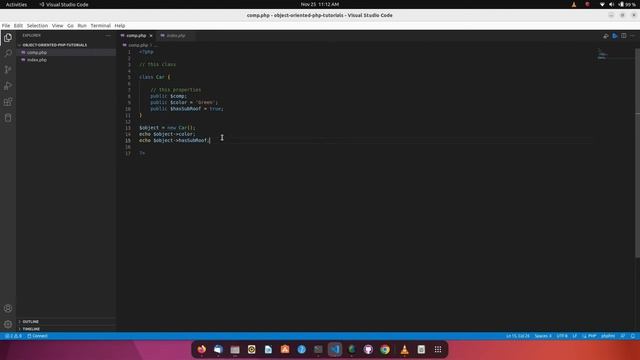The height and width of the screenshot is (360, 640).
Task: Expand the Timeline panel
Action: [x=31, y=329]
